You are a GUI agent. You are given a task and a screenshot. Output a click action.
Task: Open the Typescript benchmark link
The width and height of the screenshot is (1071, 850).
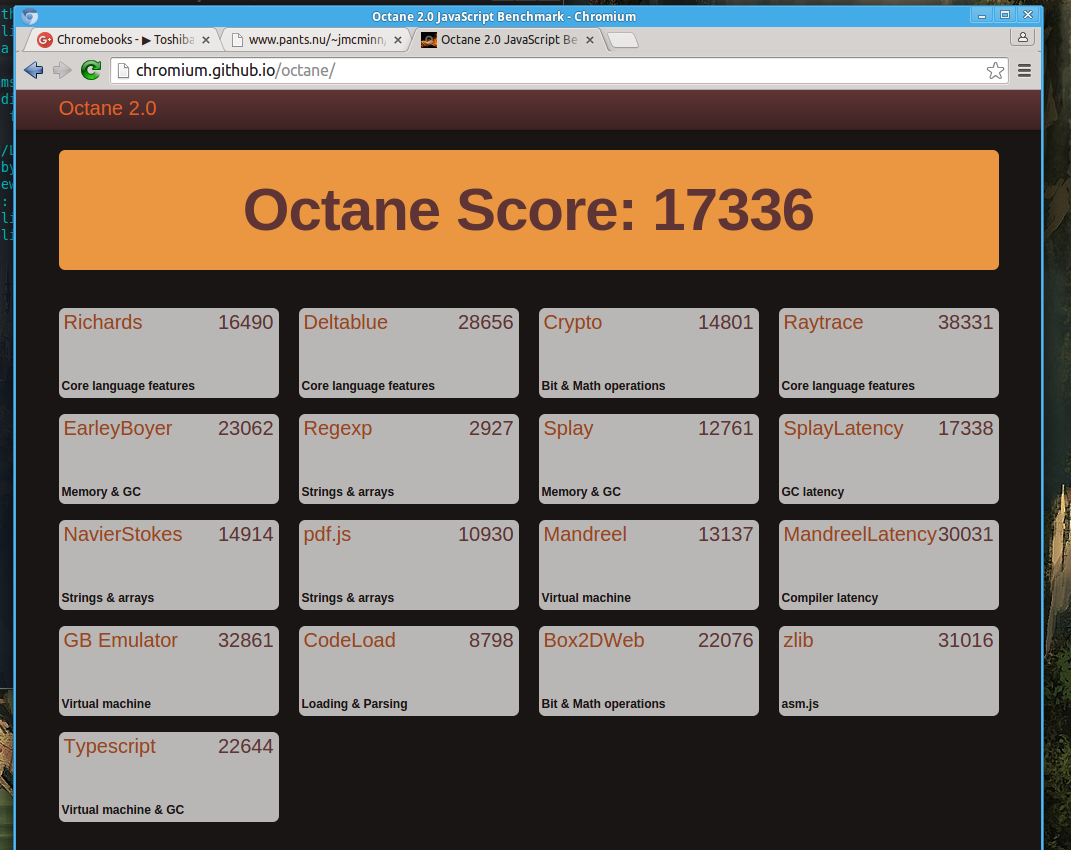point(109,746)
